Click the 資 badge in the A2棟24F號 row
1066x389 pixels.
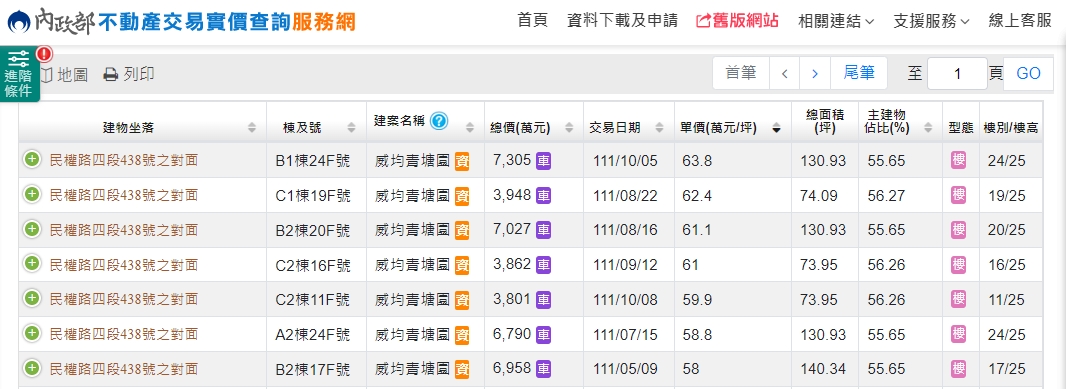(x=462, y=335)
